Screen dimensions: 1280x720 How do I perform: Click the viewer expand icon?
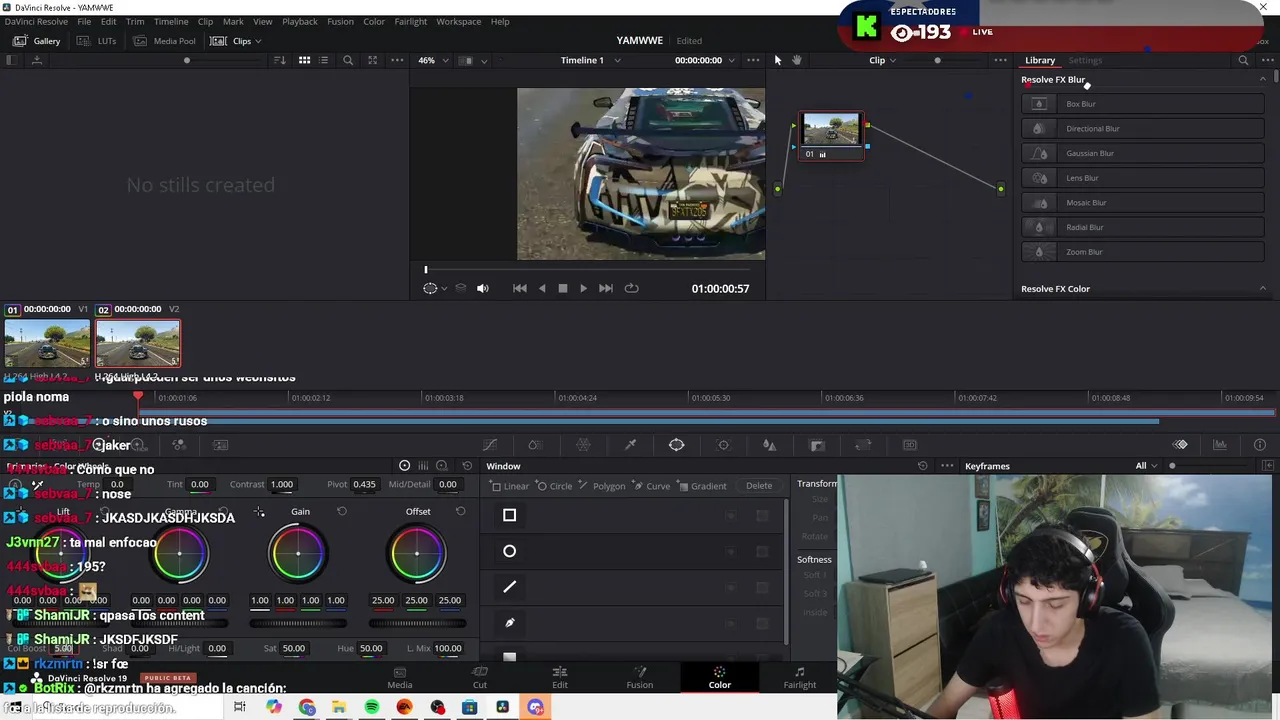pos(372,60)
